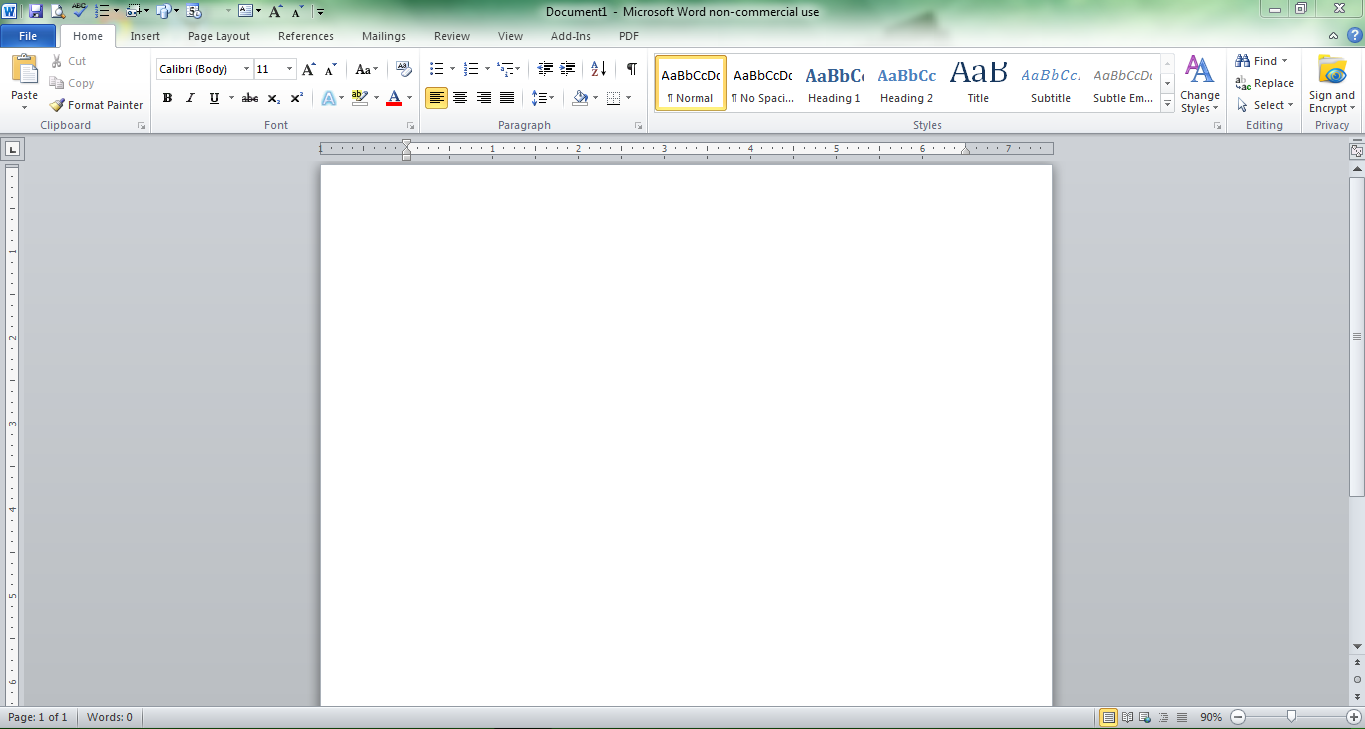Open Numbering list dropdown arrow
This screenshot has width=1365, height=729.
[x=487, y=69]
